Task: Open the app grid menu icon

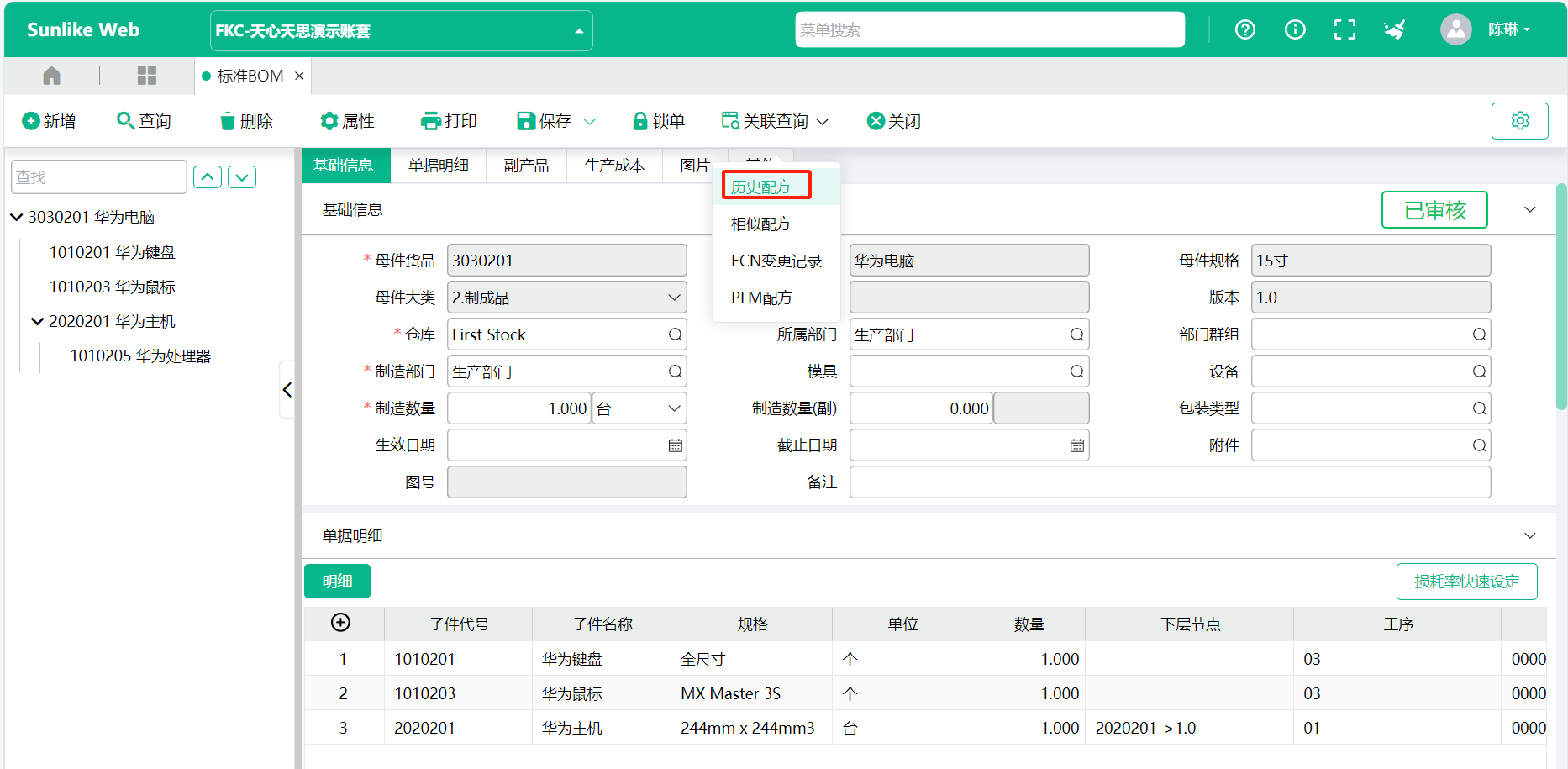Action: pos(147,76)
